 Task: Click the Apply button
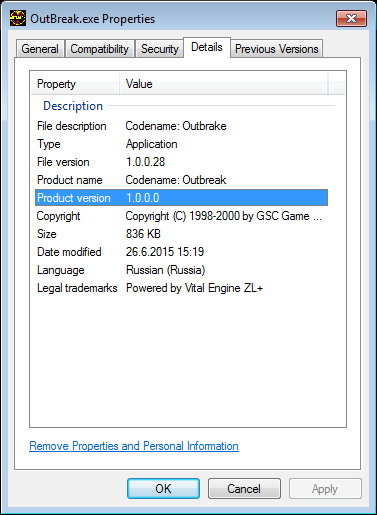(x=325, y=489)
